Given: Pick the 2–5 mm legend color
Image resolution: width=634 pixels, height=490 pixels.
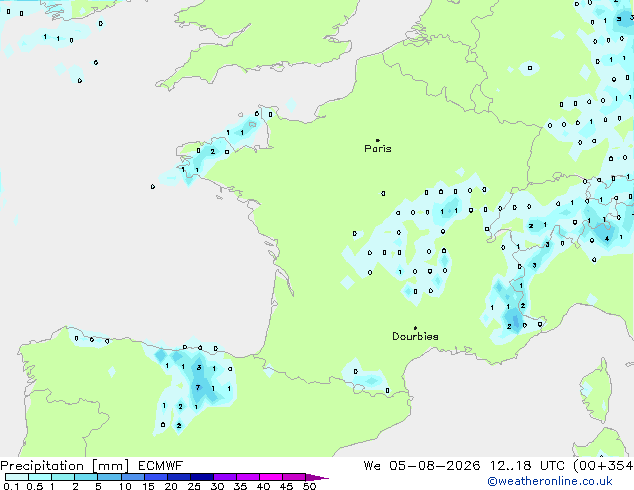Looking at the screenshot, I should click(x=86, y=477).
